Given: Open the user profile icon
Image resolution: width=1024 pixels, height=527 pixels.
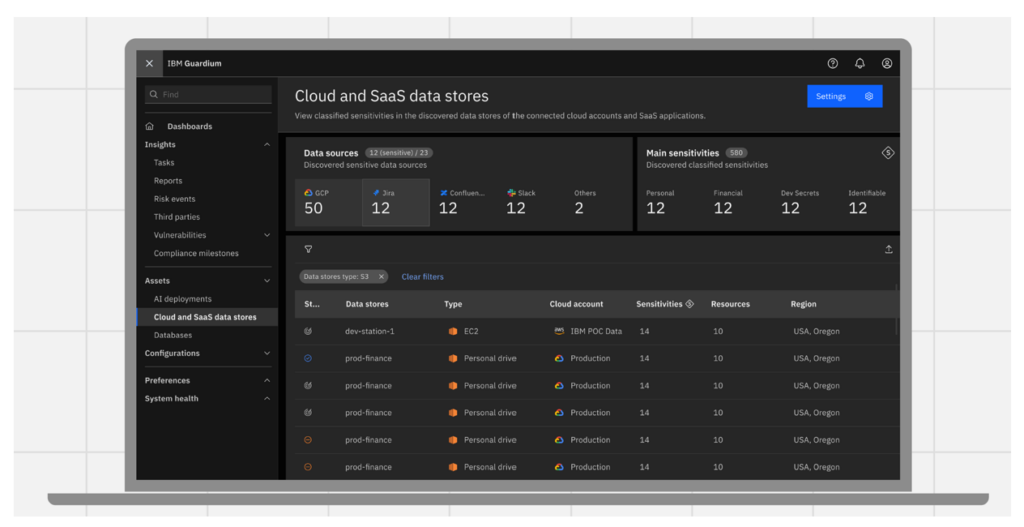Looking at the screenshot, I should 886,63.
